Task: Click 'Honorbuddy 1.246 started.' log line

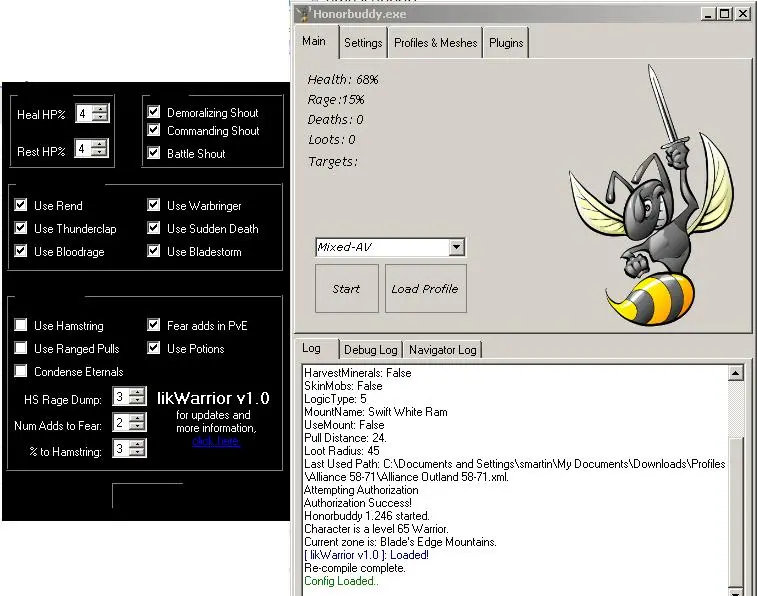Action: click(x=367, y=516)
